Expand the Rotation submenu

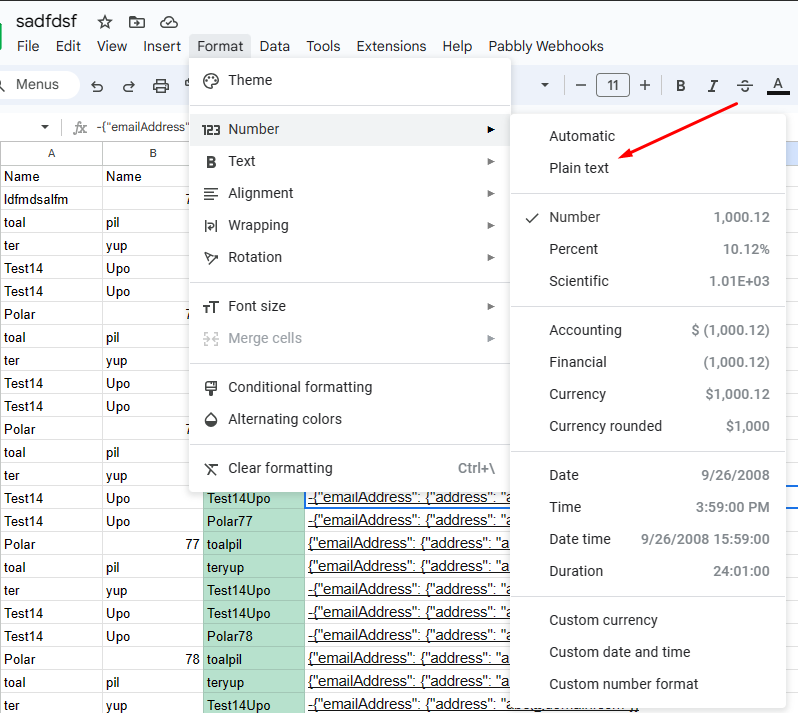(x=255, y=257)
